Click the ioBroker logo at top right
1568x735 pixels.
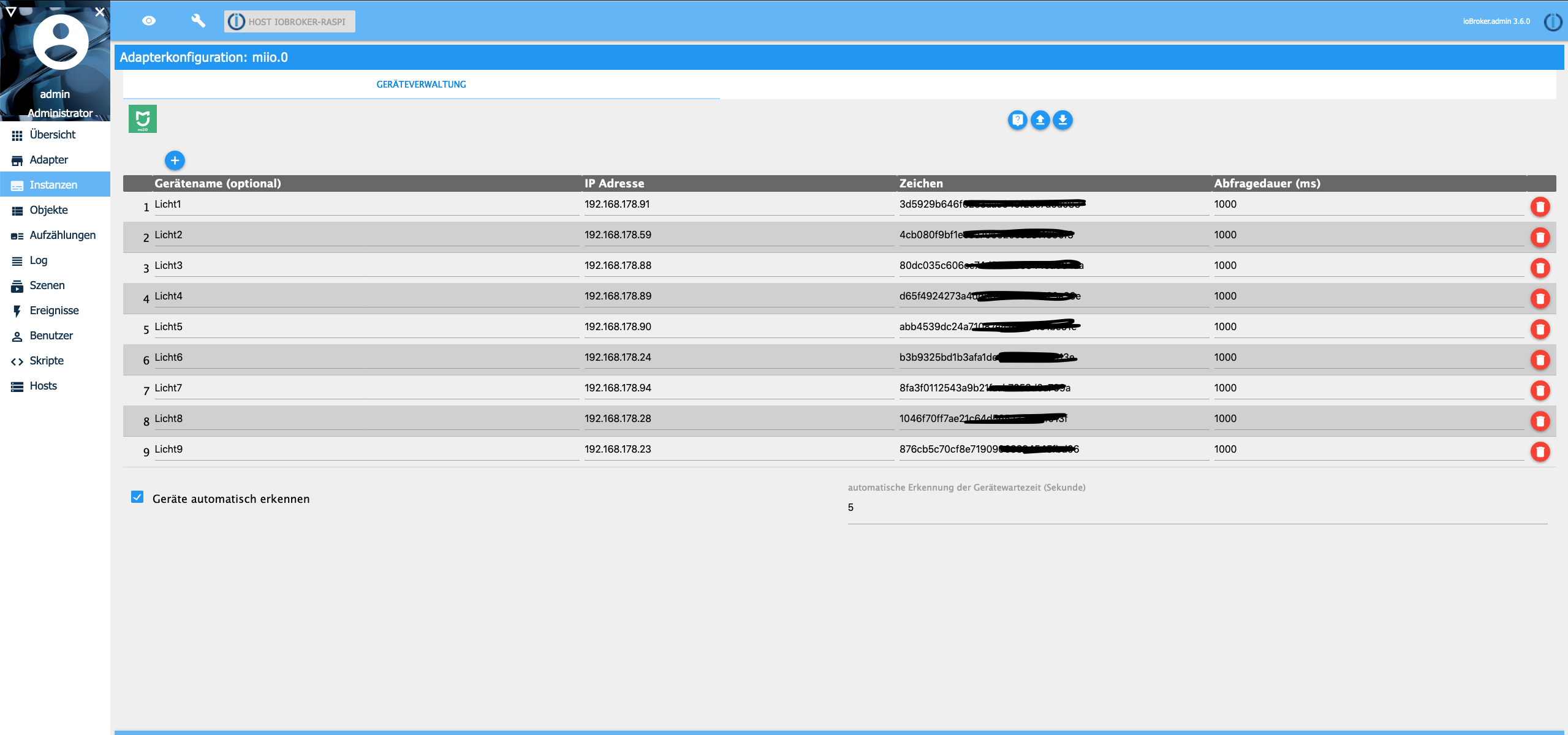point(1553,22)
